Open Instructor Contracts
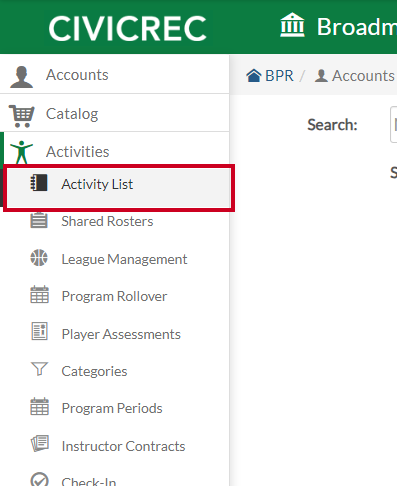The height and width of the screenshot is (486, 397). pos(123,446)
